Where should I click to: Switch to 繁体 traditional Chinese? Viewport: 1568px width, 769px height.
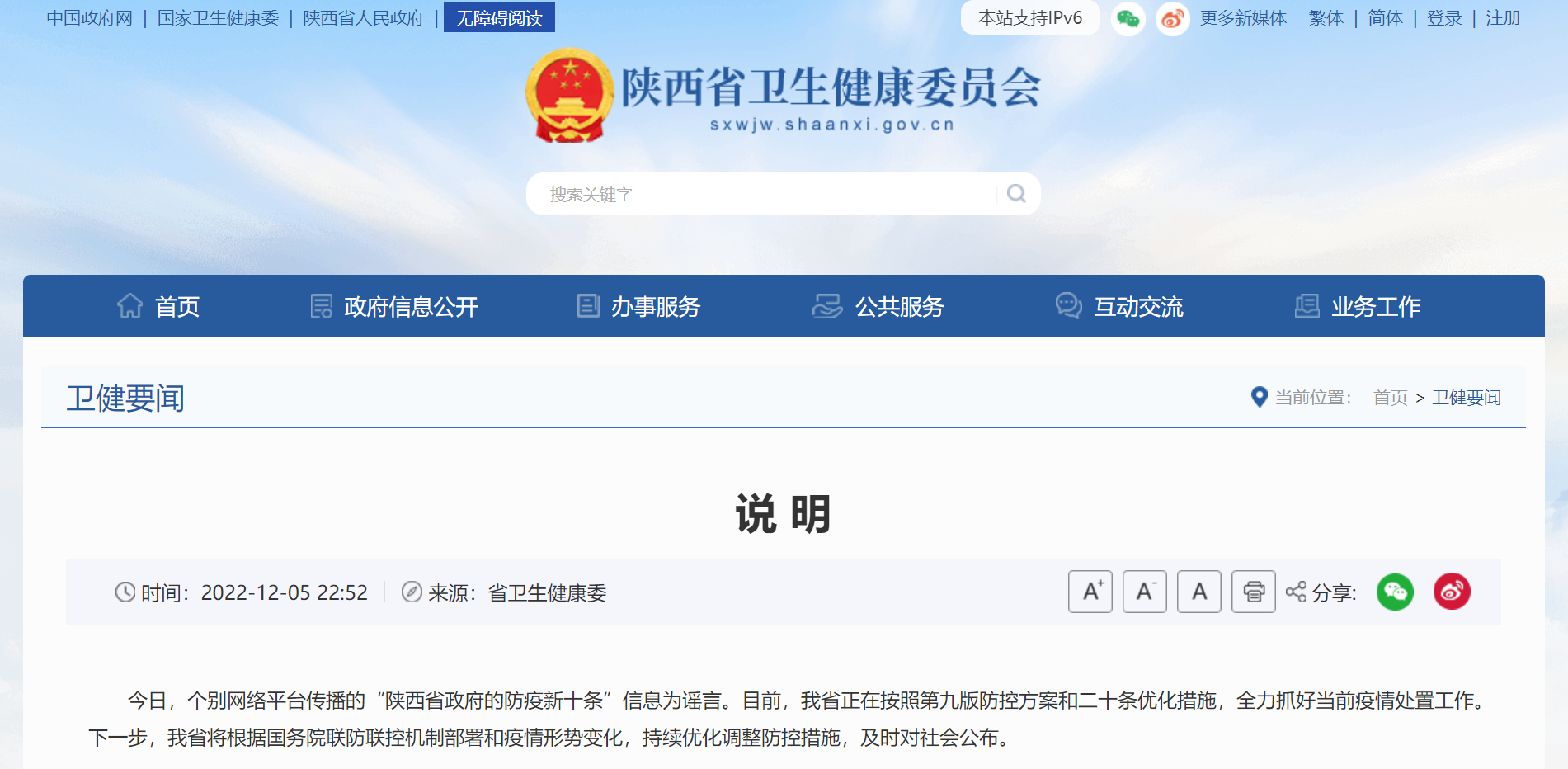coord(1326,18)
